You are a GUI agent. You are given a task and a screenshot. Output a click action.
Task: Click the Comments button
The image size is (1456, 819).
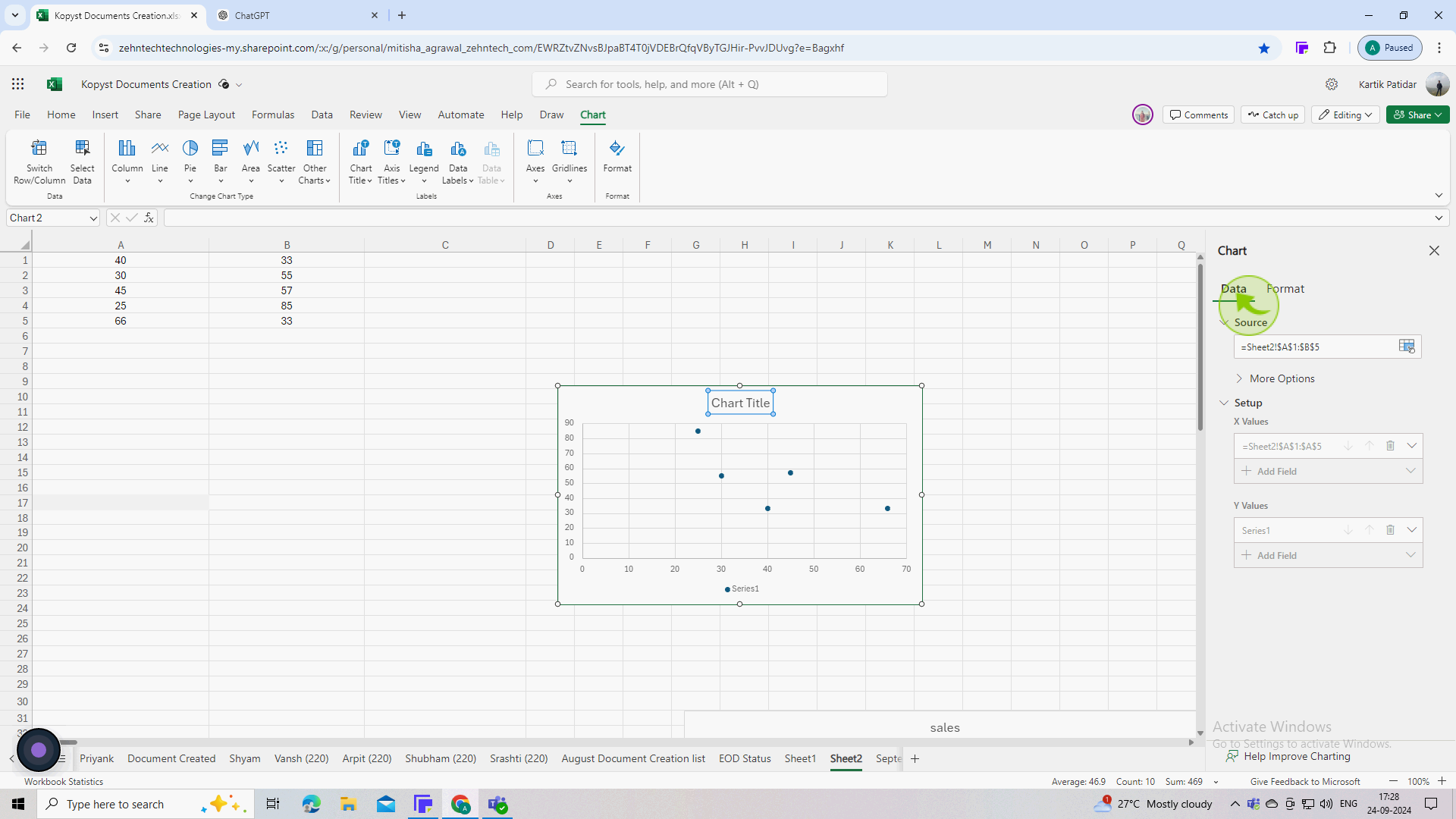pos(1198,115)
